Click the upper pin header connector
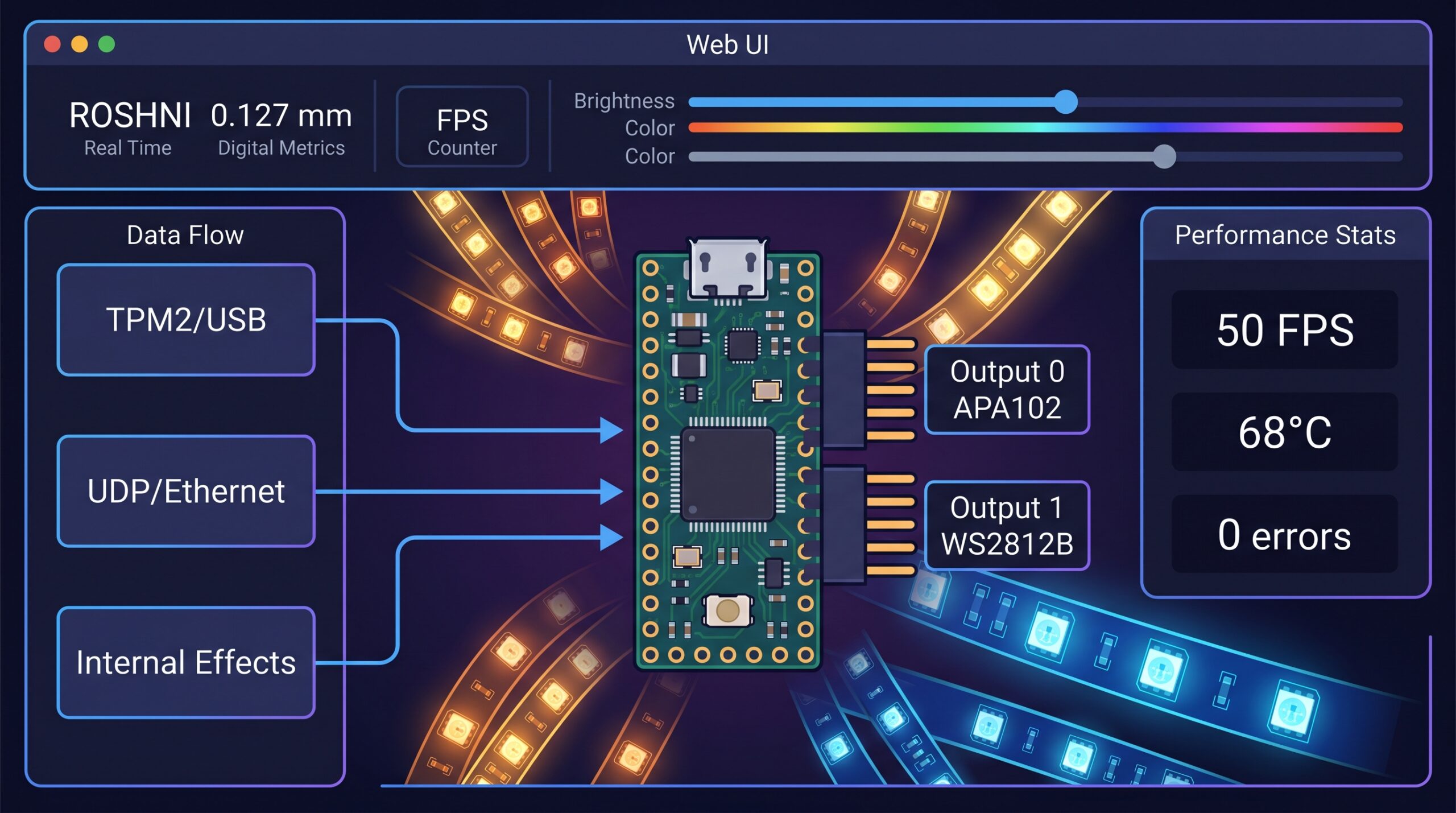This screenshot has height=813, width=1456. coord(843,390)
